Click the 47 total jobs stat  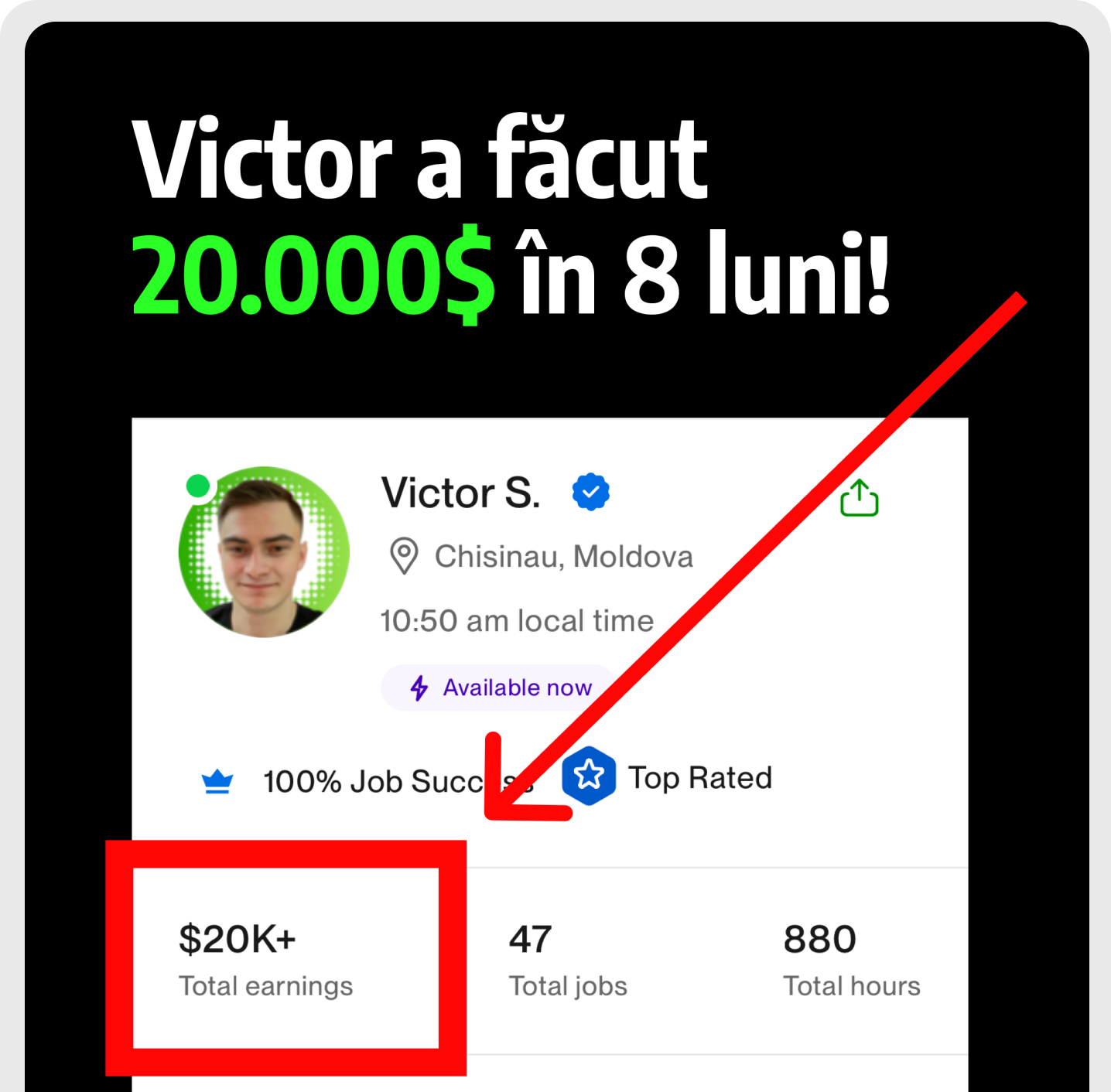[x=568, y=959]
